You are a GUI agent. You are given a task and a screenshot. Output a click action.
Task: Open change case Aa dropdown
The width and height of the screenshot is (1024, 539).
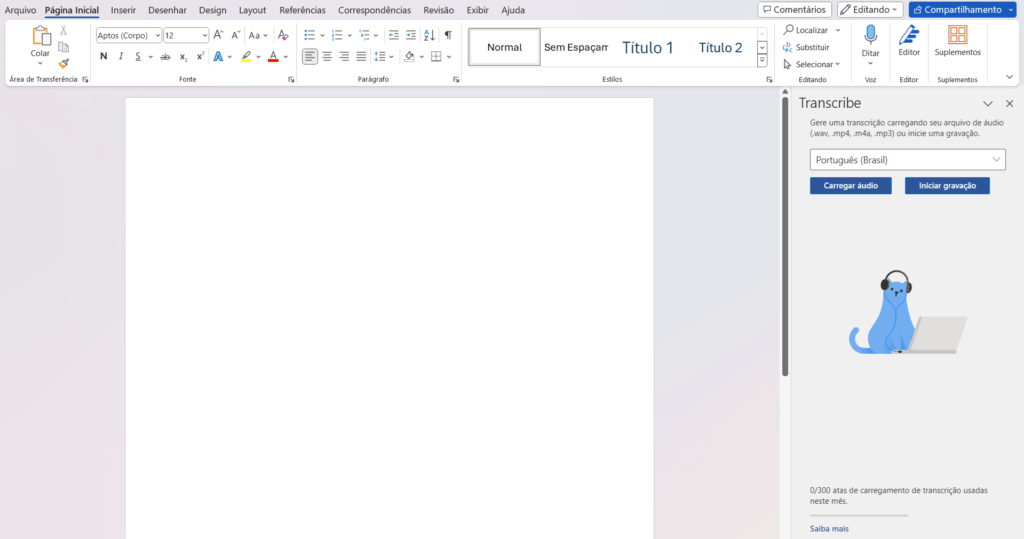[258, 35]
